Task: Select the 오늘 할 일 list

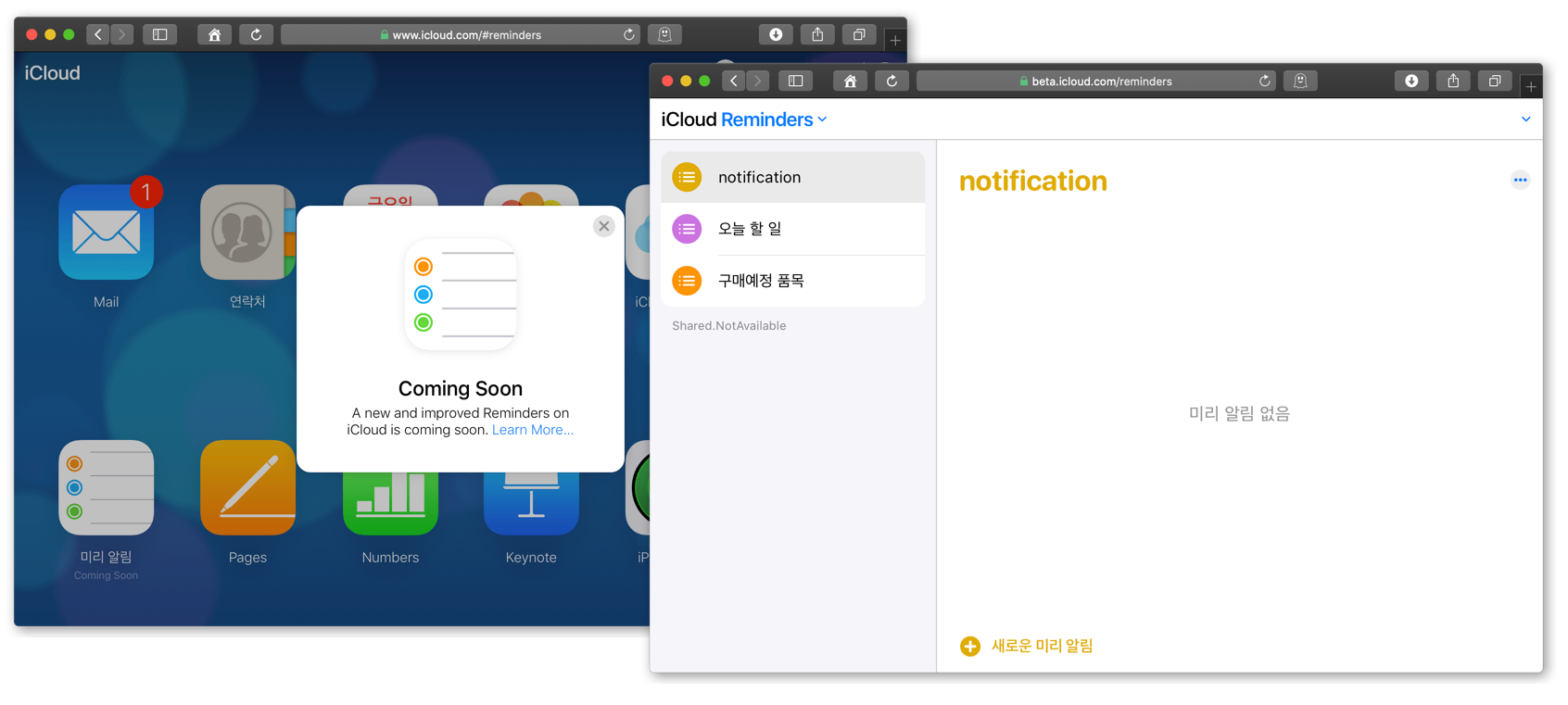Action: [793, 229]
